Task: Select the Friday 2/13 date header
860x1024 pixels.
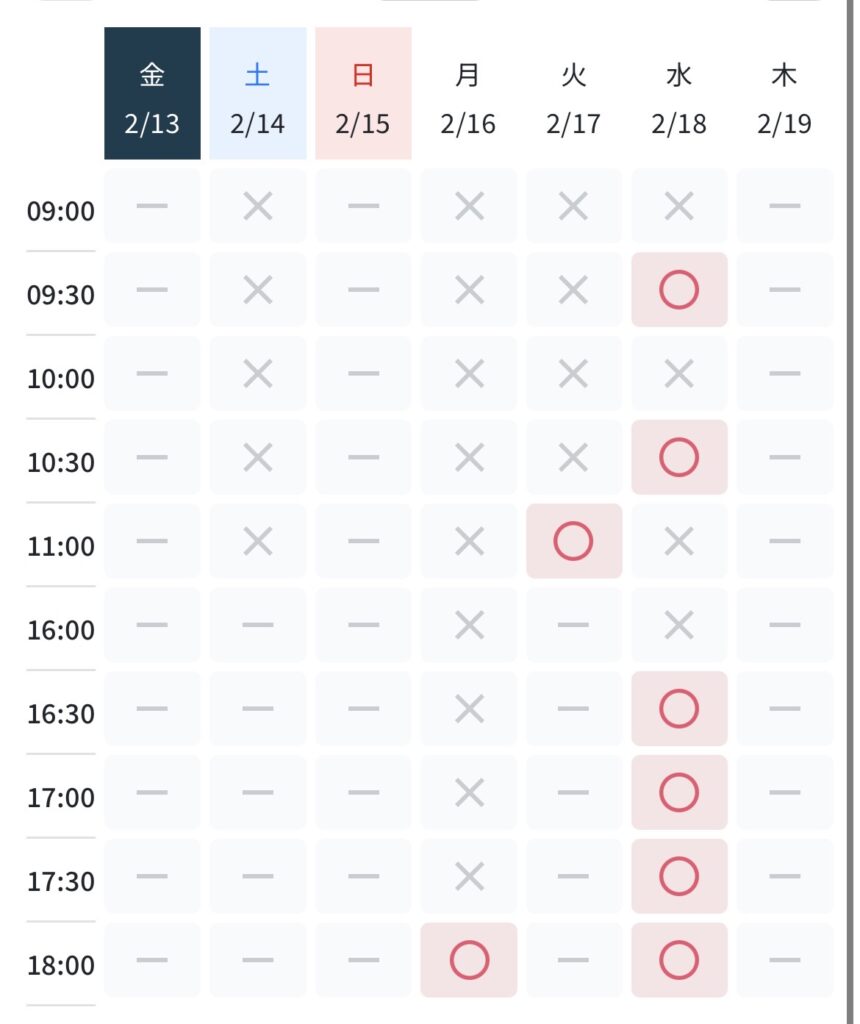Action: click(x=152, y=94)
